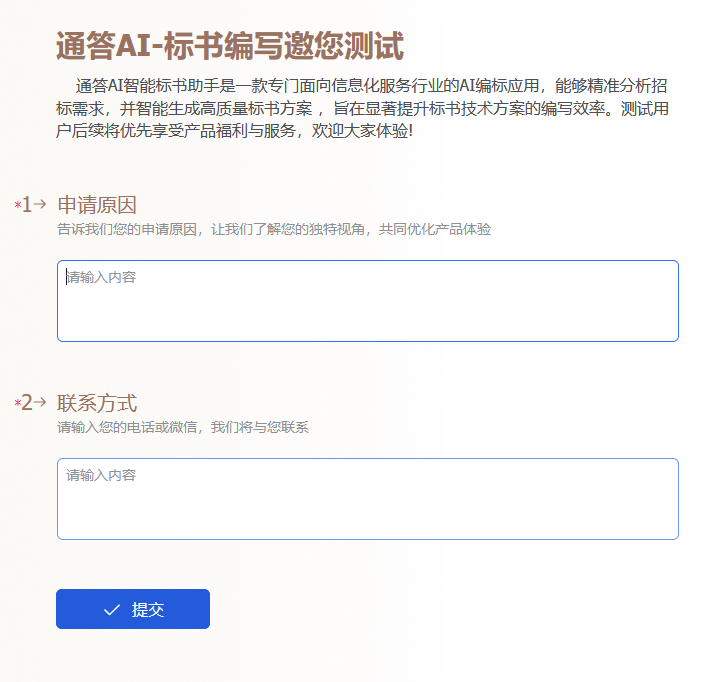Click the arrow next to number 1

(40, 204)
